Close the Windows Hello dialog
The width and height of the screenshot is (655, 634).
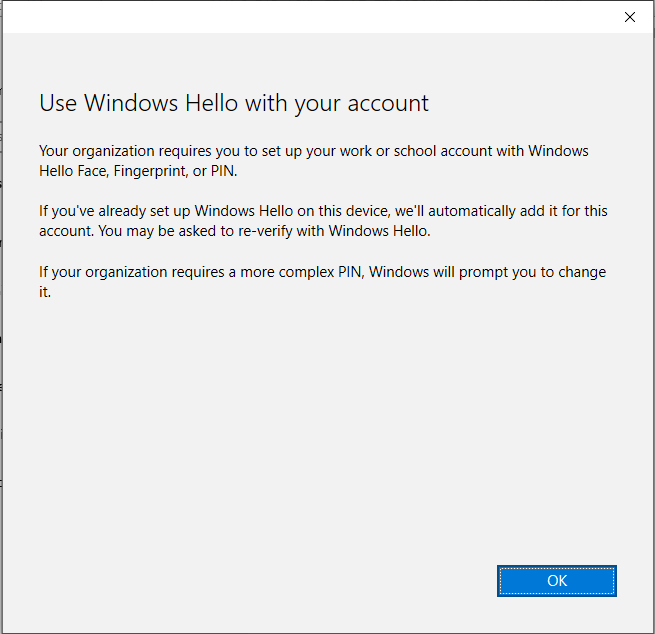[x=630, y=17]
